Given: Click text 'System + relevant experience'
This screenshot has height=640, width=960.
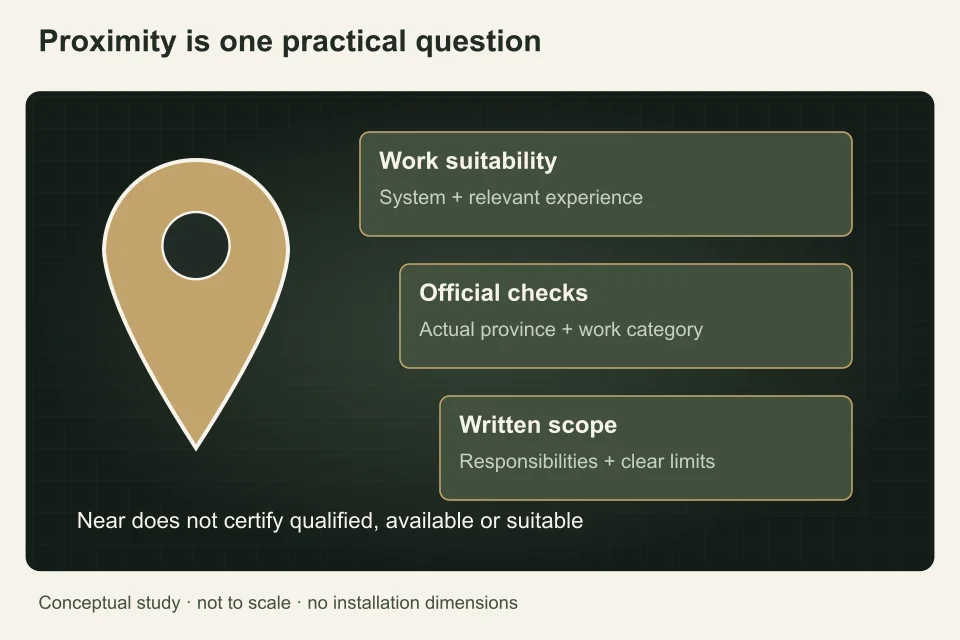Looking at the screenshot, I should point(511,197).
